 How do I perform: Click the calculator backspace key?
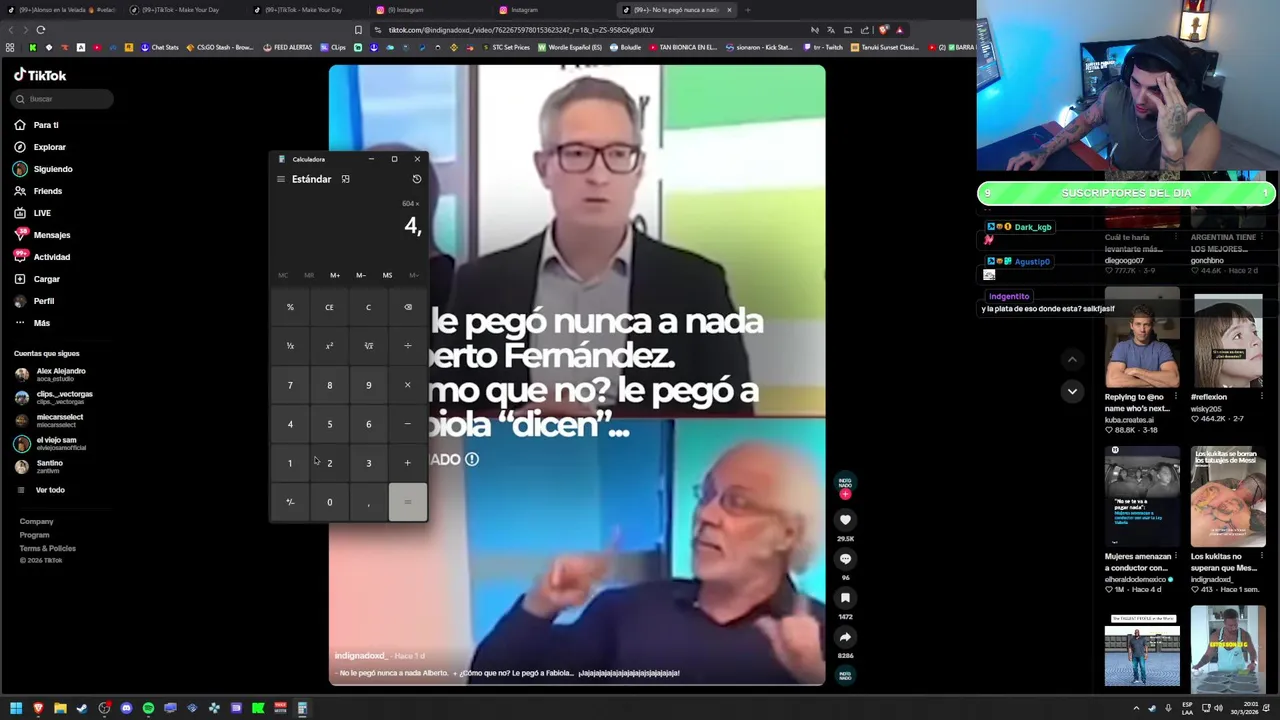click(x=407, y=307)
